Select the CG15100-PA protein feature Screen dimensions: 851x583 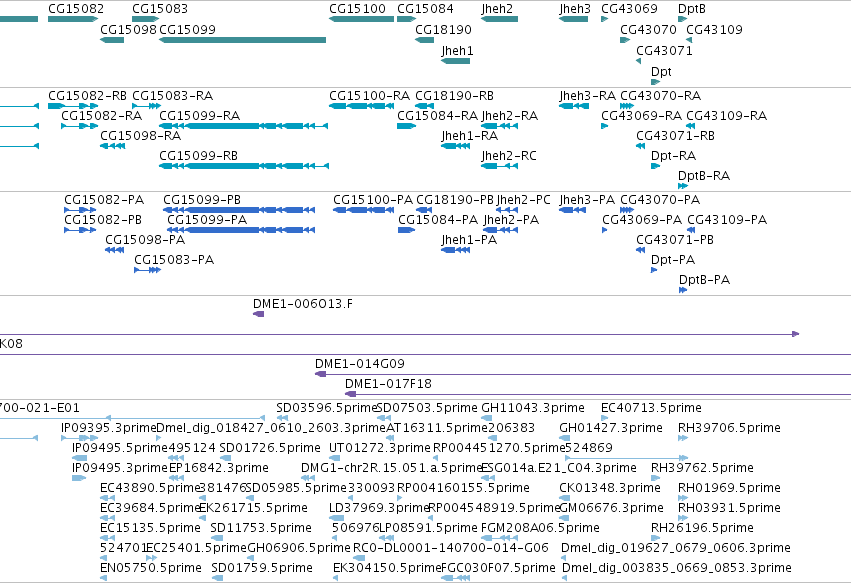[363, 210]
